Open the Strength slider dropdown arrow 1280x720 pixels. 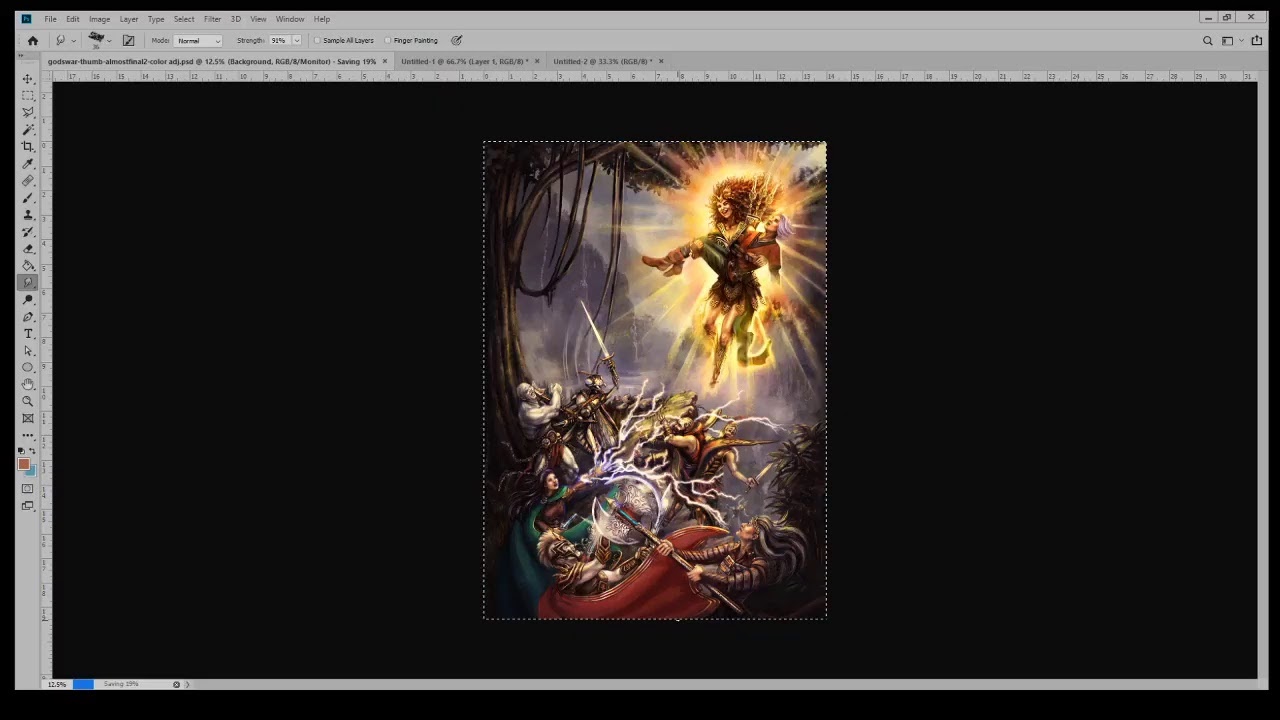(296, 41)
